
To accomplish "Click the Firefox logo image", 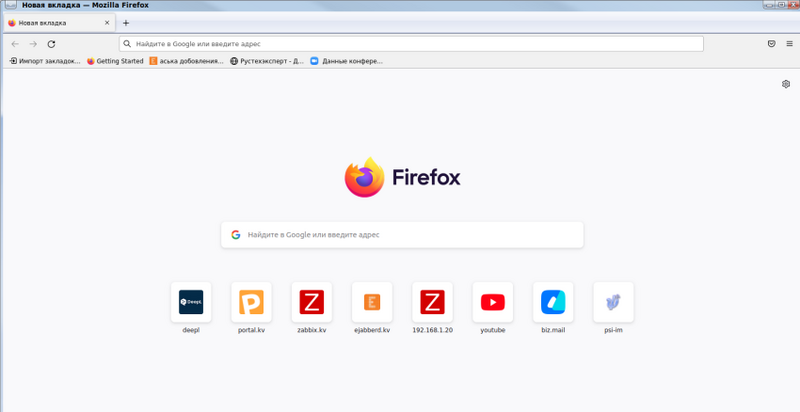I will (x=364, y=177).
